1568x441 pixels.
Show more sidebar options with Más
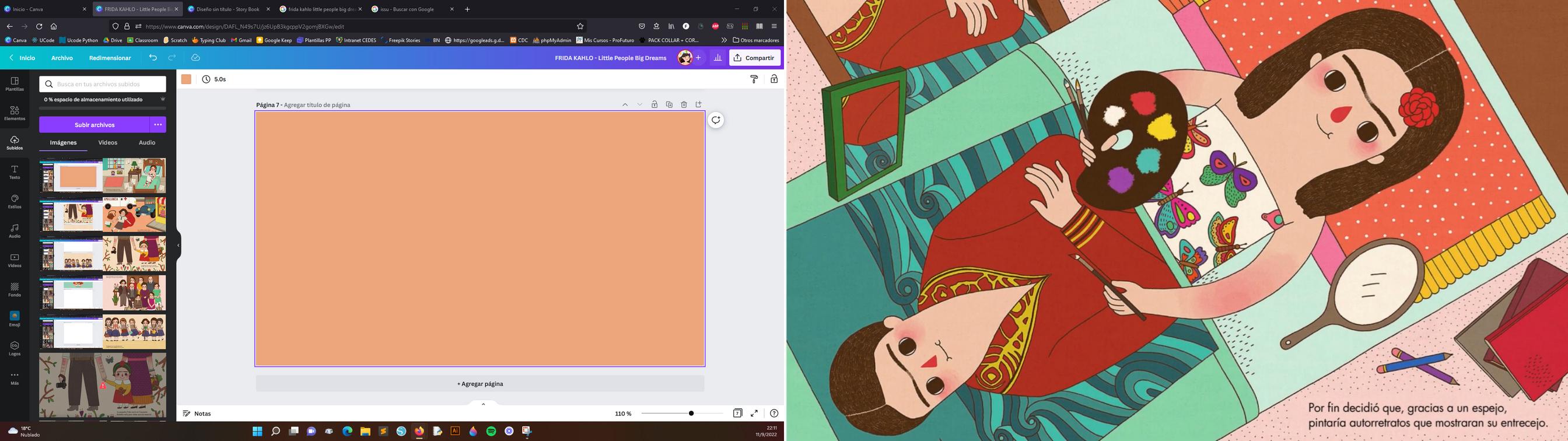point(15,378)
